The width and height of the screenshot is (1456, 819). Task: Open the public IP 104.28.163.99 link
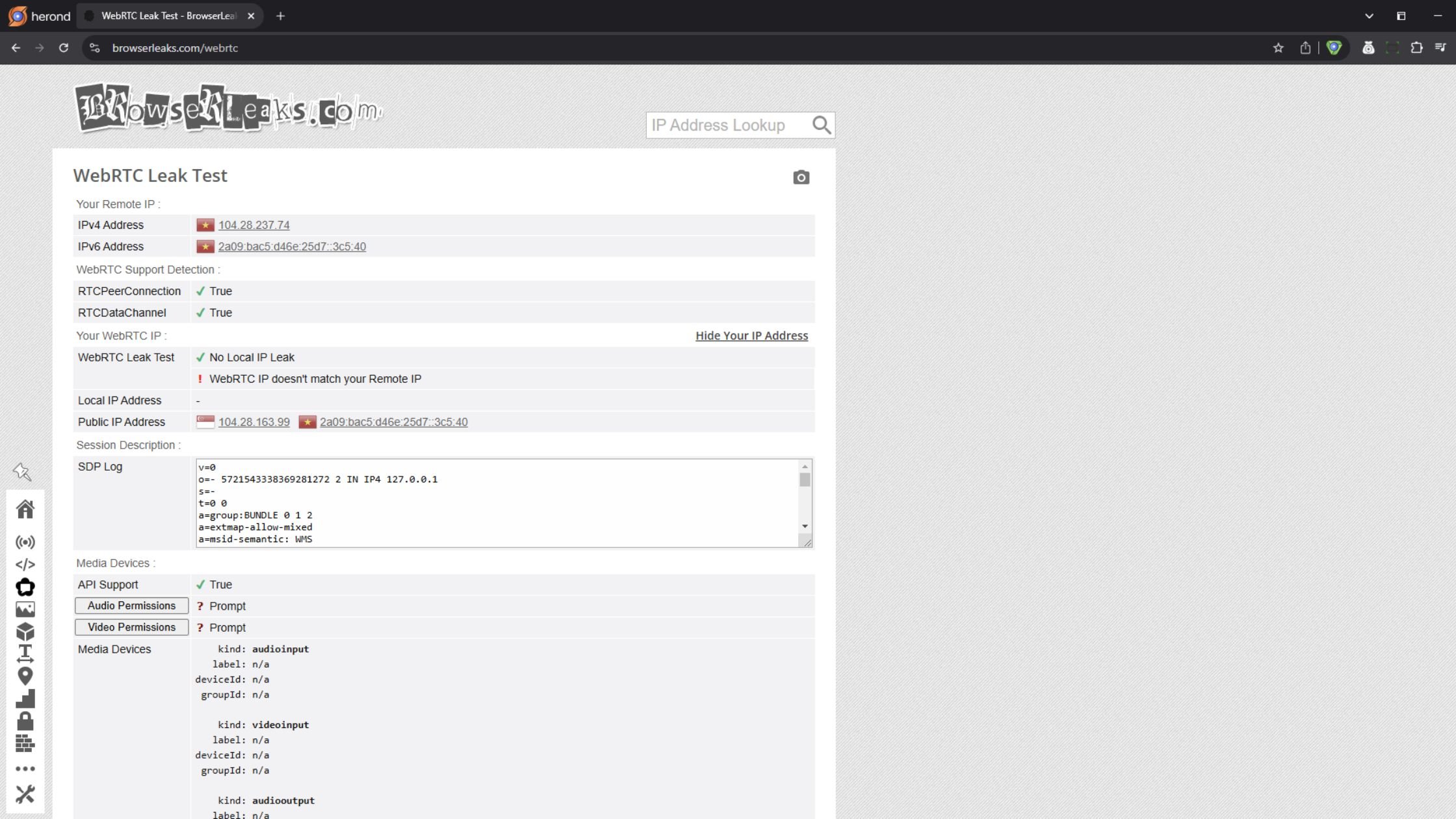tap(253, 422)
